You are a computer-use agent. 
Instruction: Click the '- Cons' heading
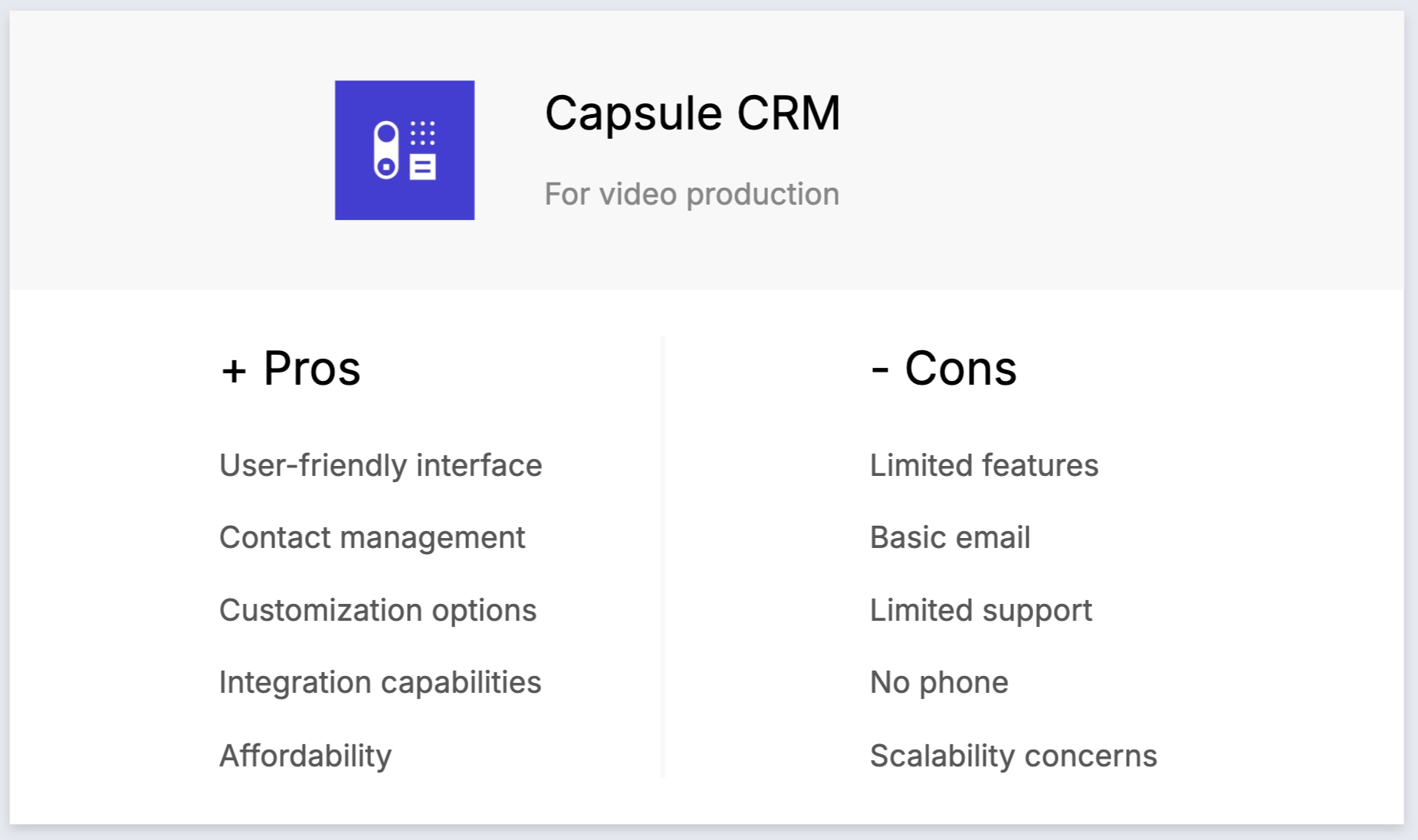tap(944, 369)
